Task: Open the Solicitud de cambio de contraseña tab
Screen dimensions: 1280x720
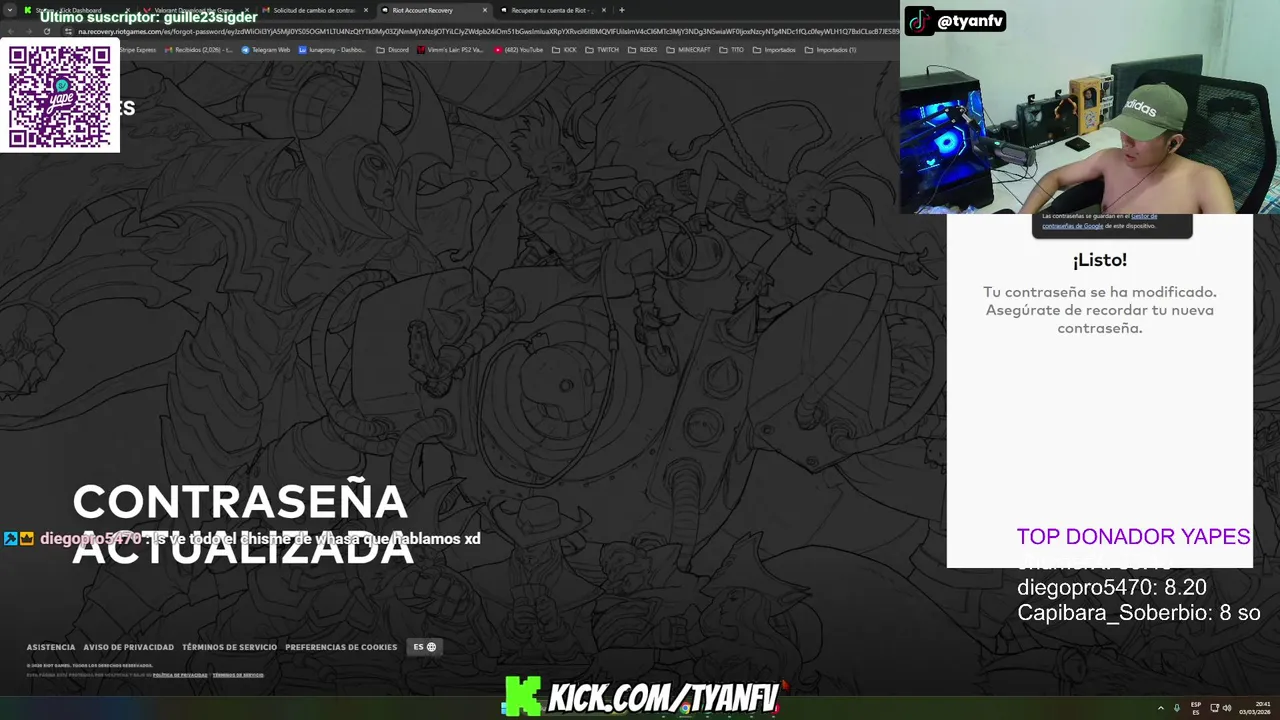Action: (314, 10)
